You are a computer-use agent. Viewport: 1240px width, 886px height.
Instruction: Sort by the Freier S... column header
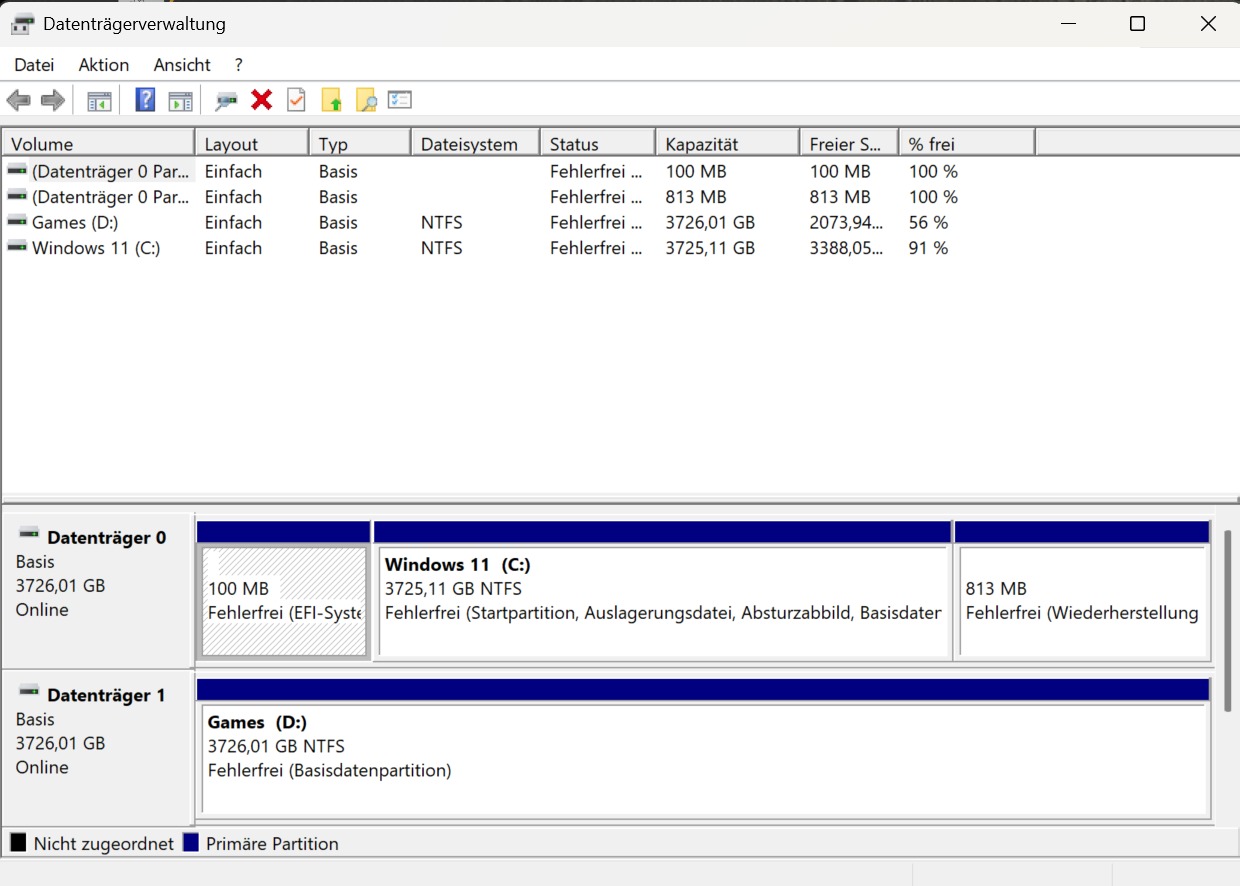click(849, 144)
